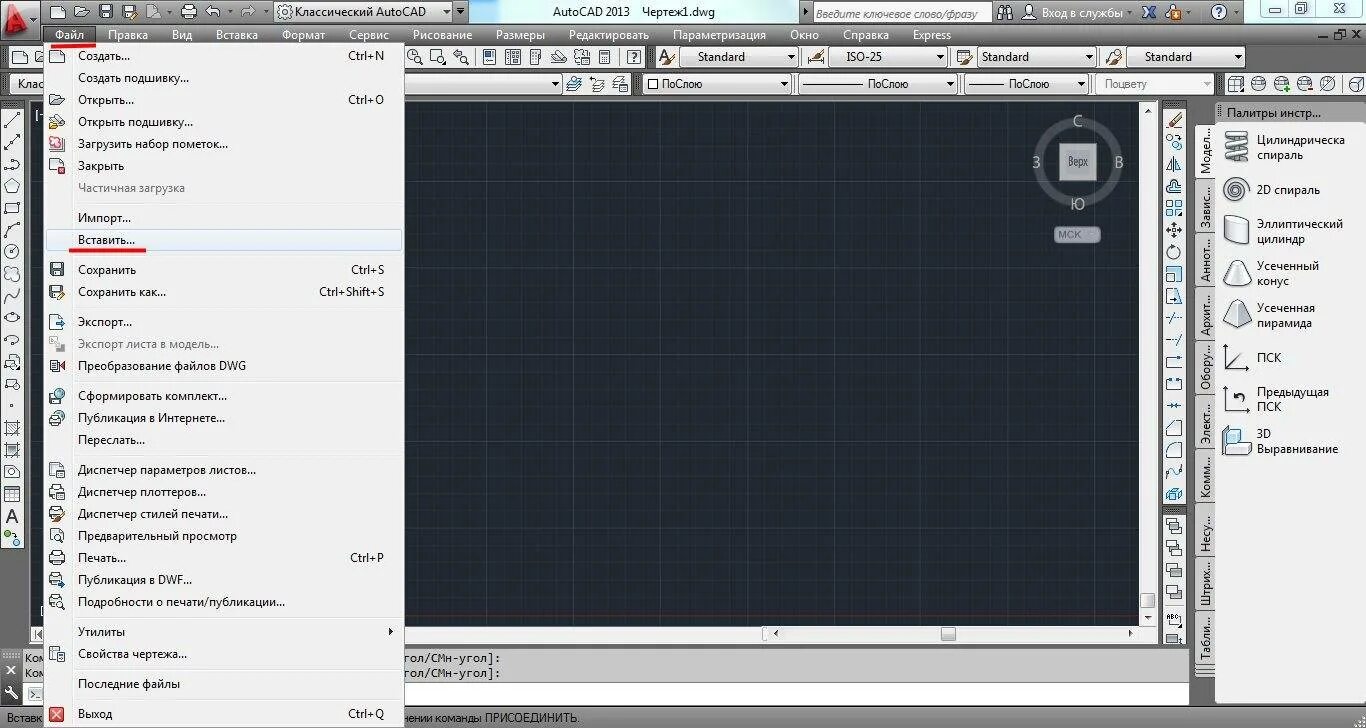Click the Cylindrical spiral tool icon
This screenshot has width=1366, height=728.
(x=1237, y=147)
